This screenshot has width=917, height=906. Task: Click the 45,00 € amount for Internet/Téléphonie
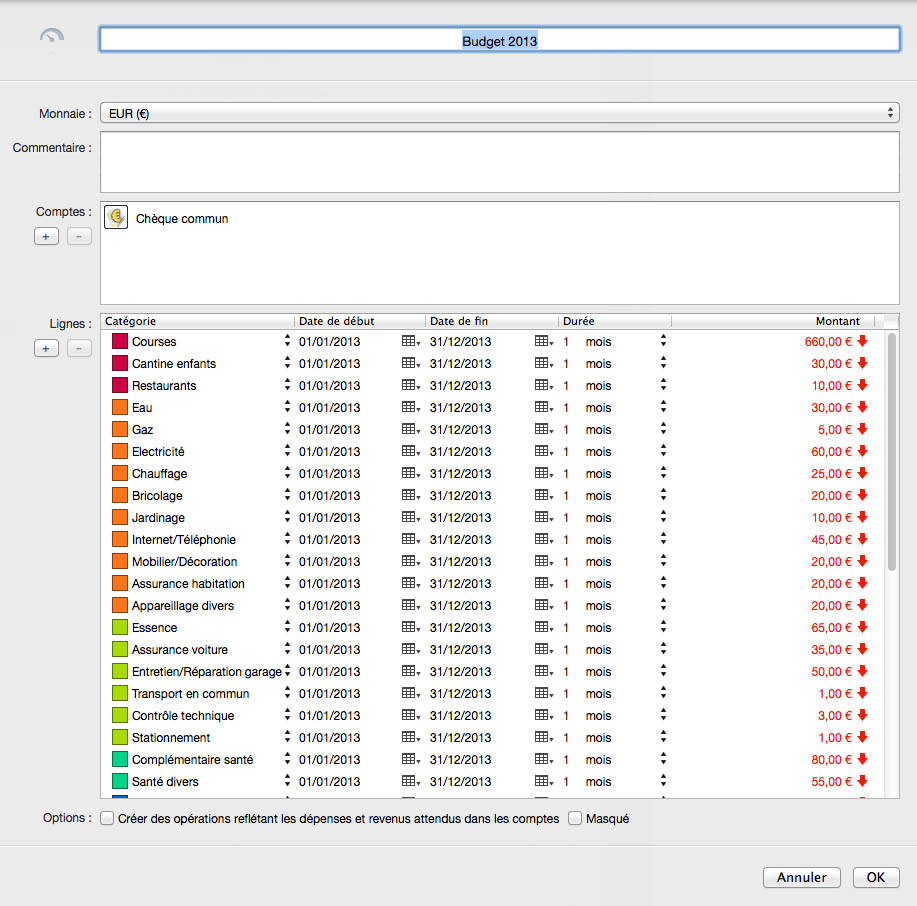coord(831,540)
